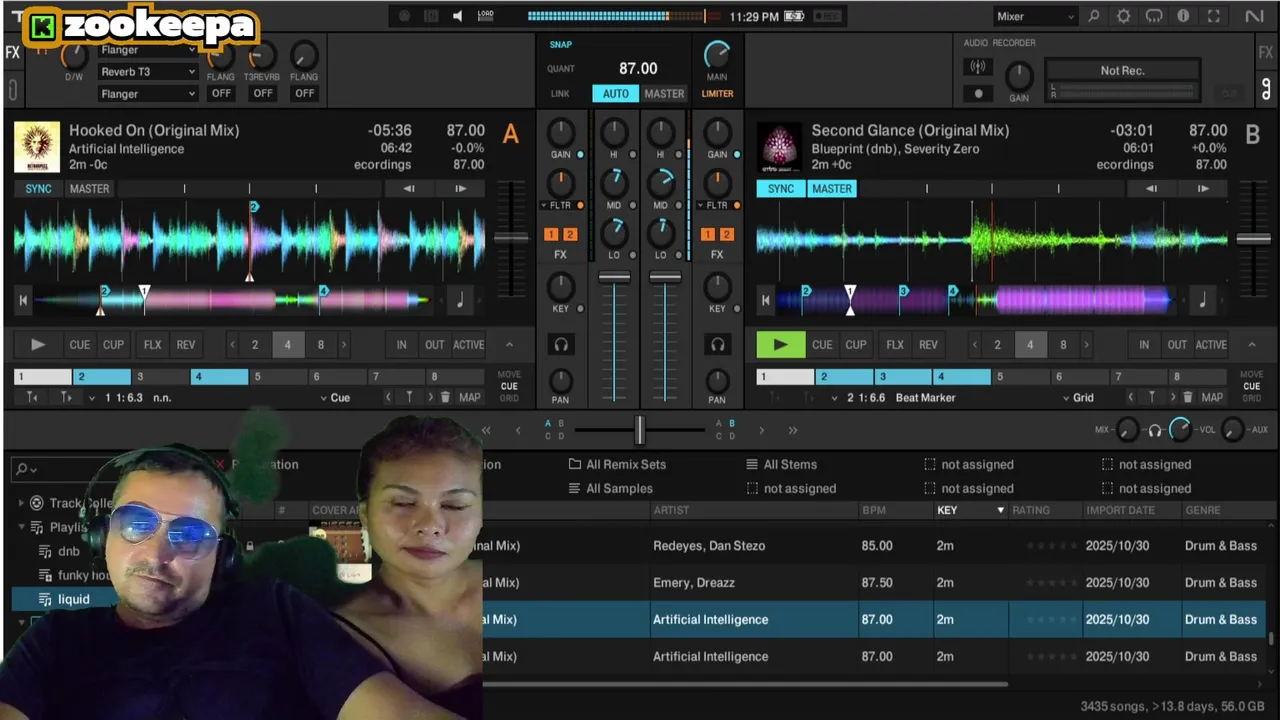Select Deck B MOVE panel tab
Viewport: 1280px width, 720px height.
pyautogui.click(x=1252, y=375)
